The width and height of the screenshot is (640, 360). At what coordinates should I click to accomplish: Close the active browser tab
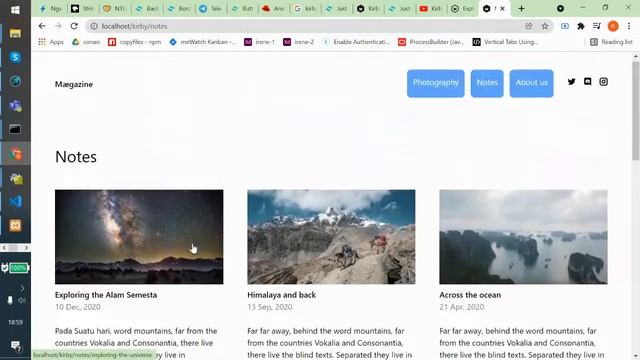click(x=502, y=9)
